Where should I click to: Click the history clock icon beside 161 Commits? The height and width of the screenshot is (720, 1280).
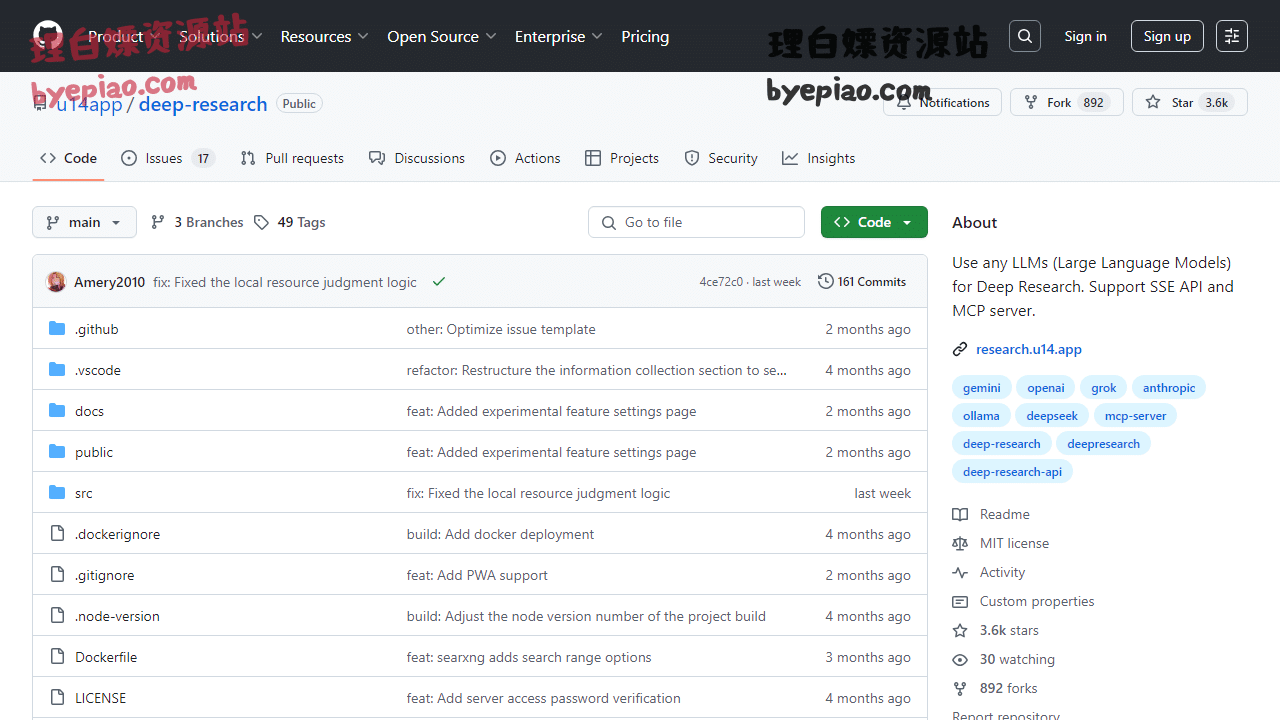pos(825,282)
